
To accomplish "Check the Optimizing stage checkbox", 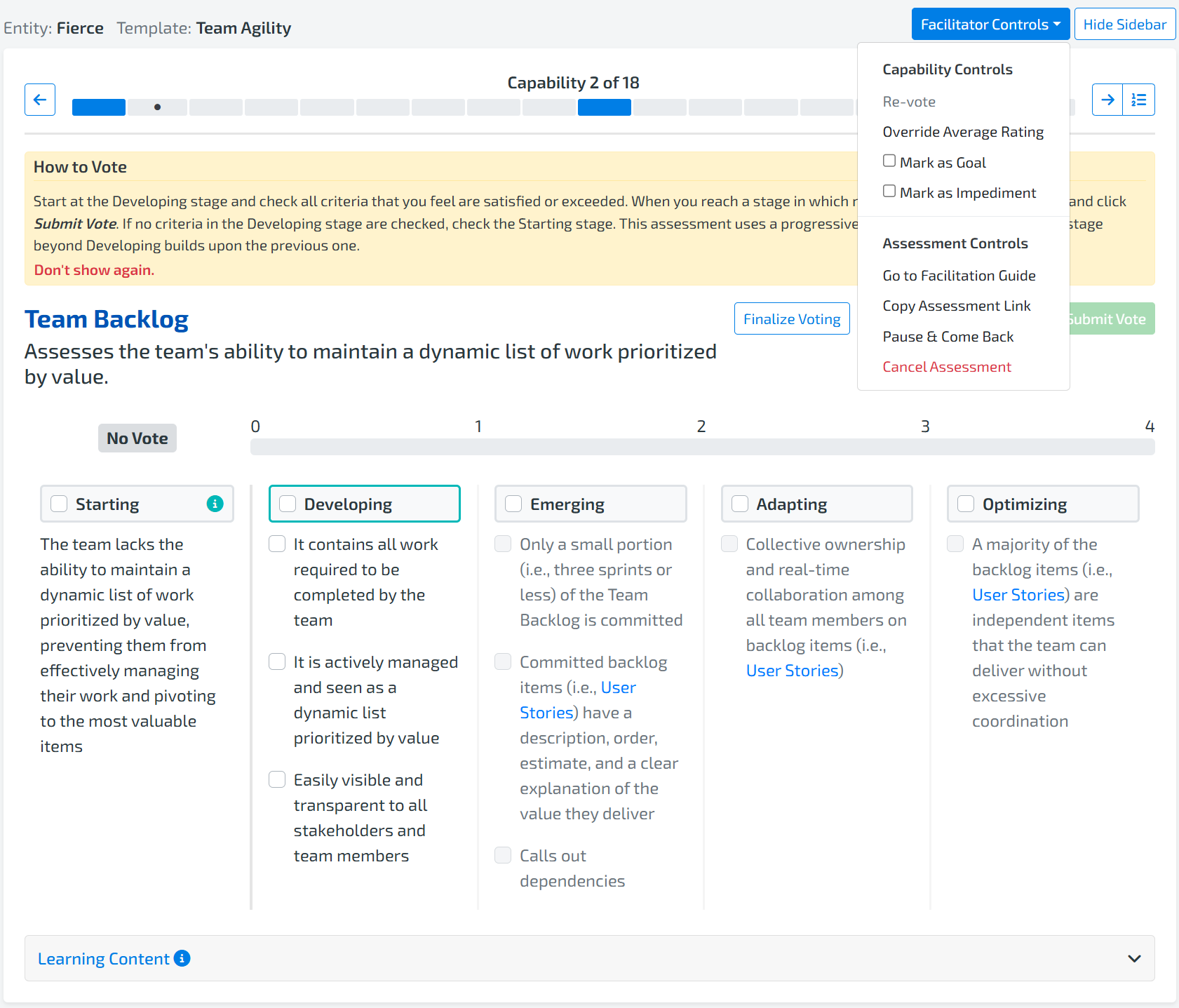I will pyautogui.click(x=966, y=504).
